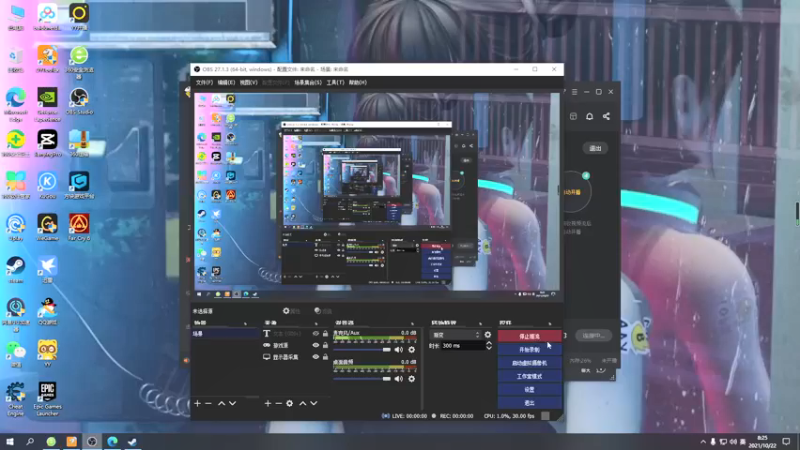Click 开始录制 start recording button
This screenshot has height=450, width=800.
pyautogui.click(x=529, y=349)
